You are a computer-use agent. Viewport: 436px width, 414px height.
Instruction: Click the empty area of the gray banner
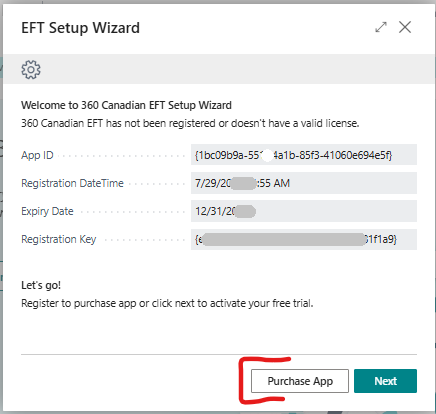pos(233,69)
